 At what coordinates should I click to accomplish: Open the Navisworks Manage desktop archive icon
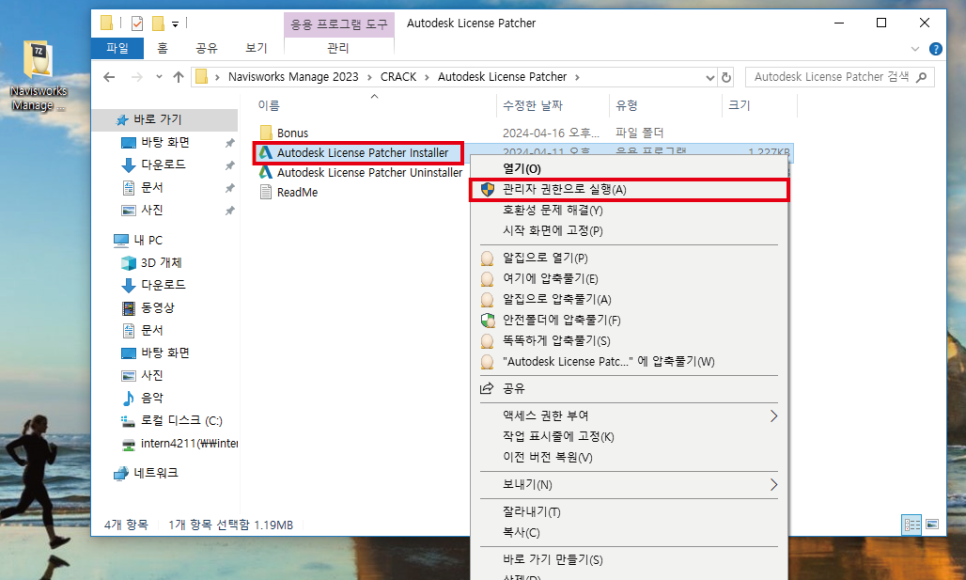pyautogui.click(x=38, y=75)
